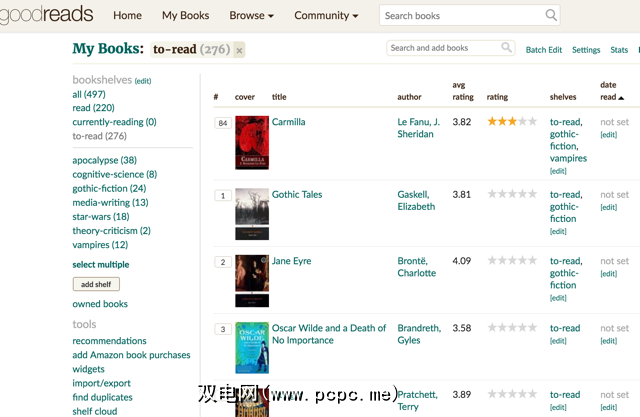Screen dimensions: 640x417
Task: Open the Community dropdown menu
Action: [326, 16]
